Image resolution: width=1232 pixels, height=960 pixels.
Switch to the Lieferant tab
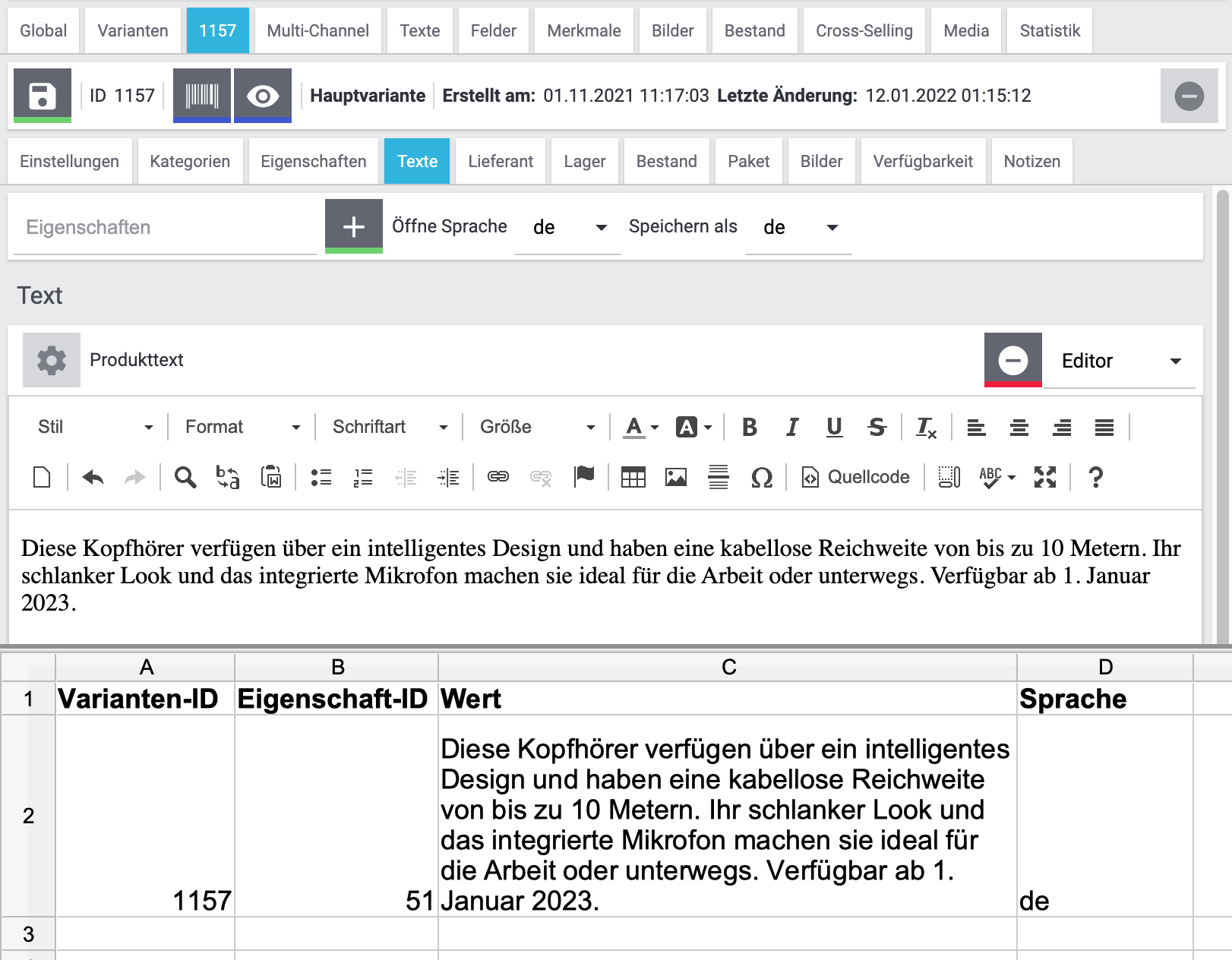[501, 161]
